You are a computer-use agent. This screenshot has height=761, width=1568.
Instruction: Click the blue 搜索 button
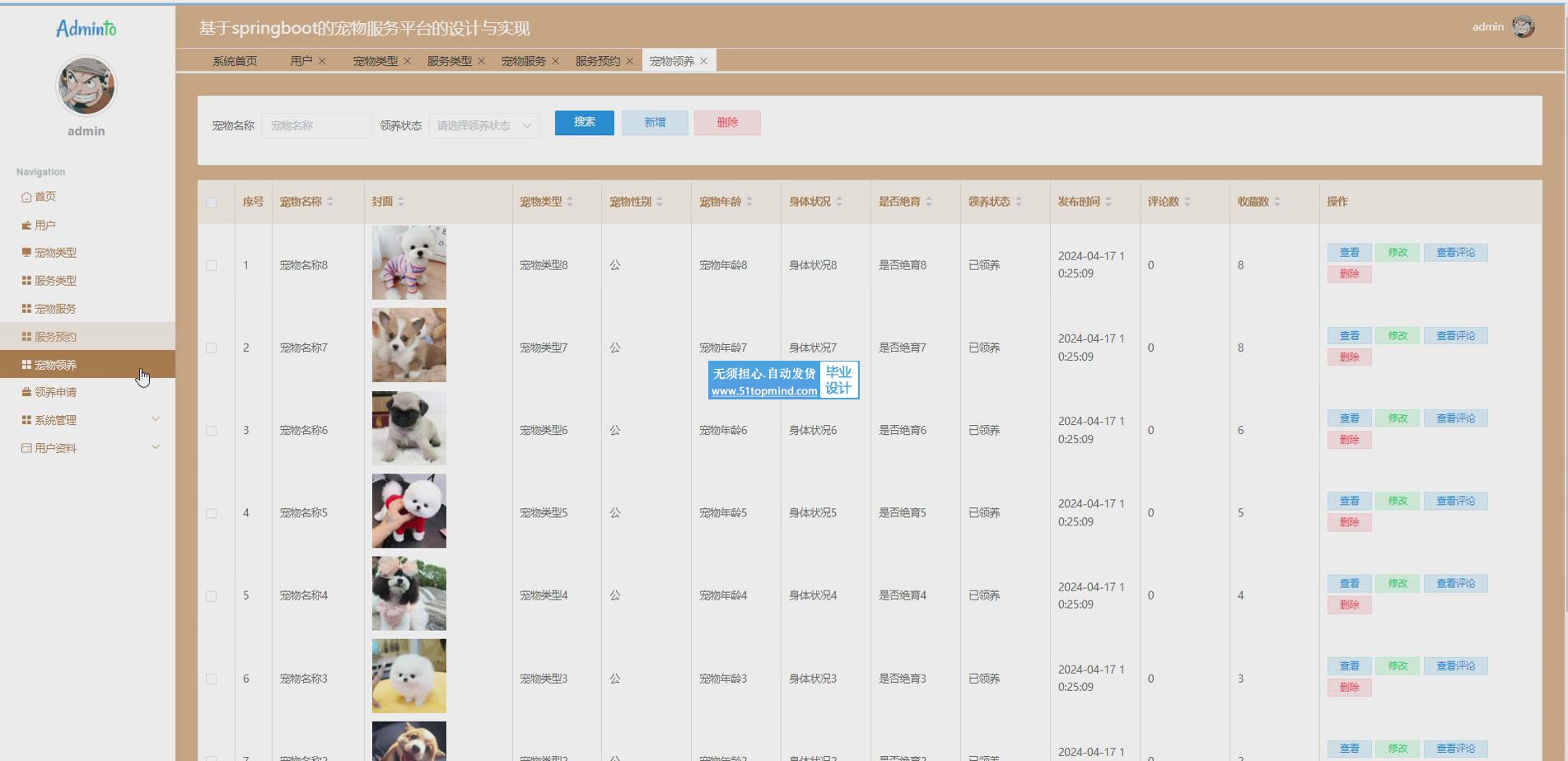[585, 123]
